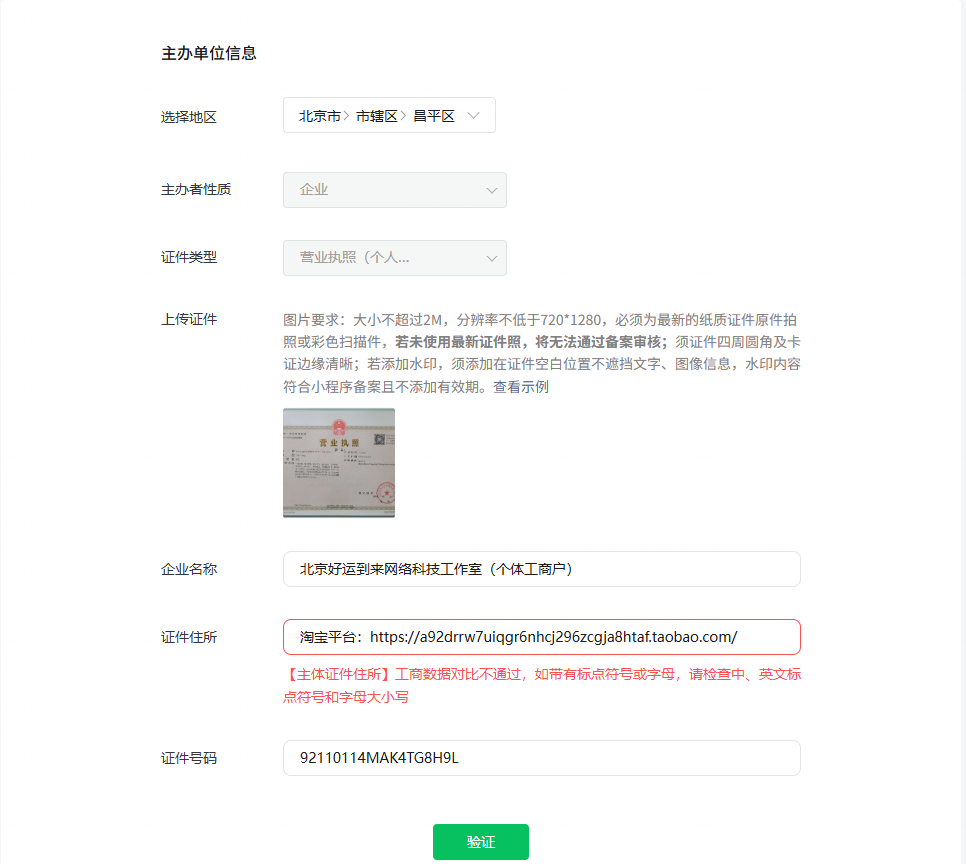Select 市辖区 in the region path
The image size is (966, 864).
[x=376, y=116]
